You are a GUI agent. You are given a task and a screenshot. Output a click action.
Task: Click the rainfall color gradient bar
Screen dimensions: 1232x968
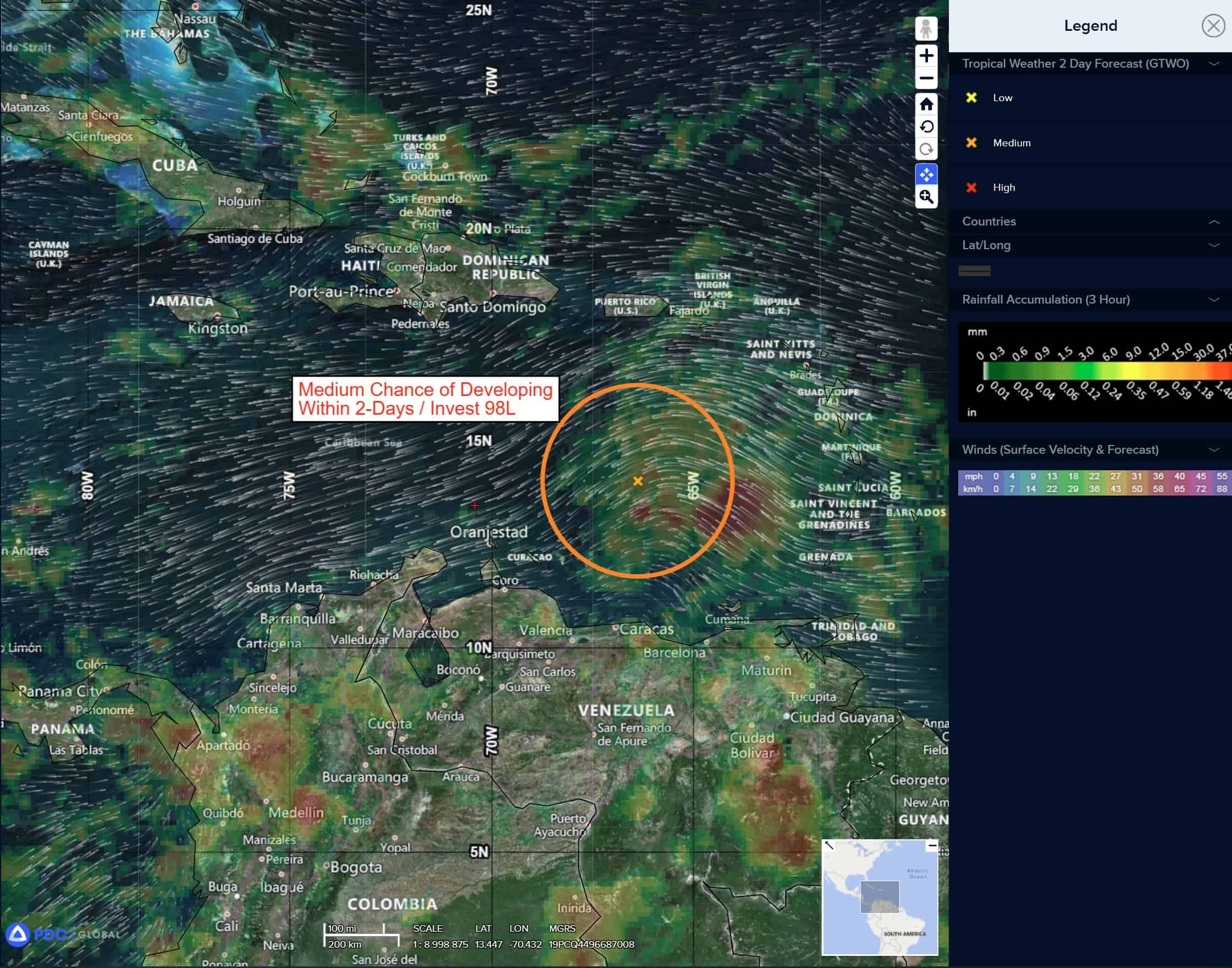click(x=1104, y=371)
